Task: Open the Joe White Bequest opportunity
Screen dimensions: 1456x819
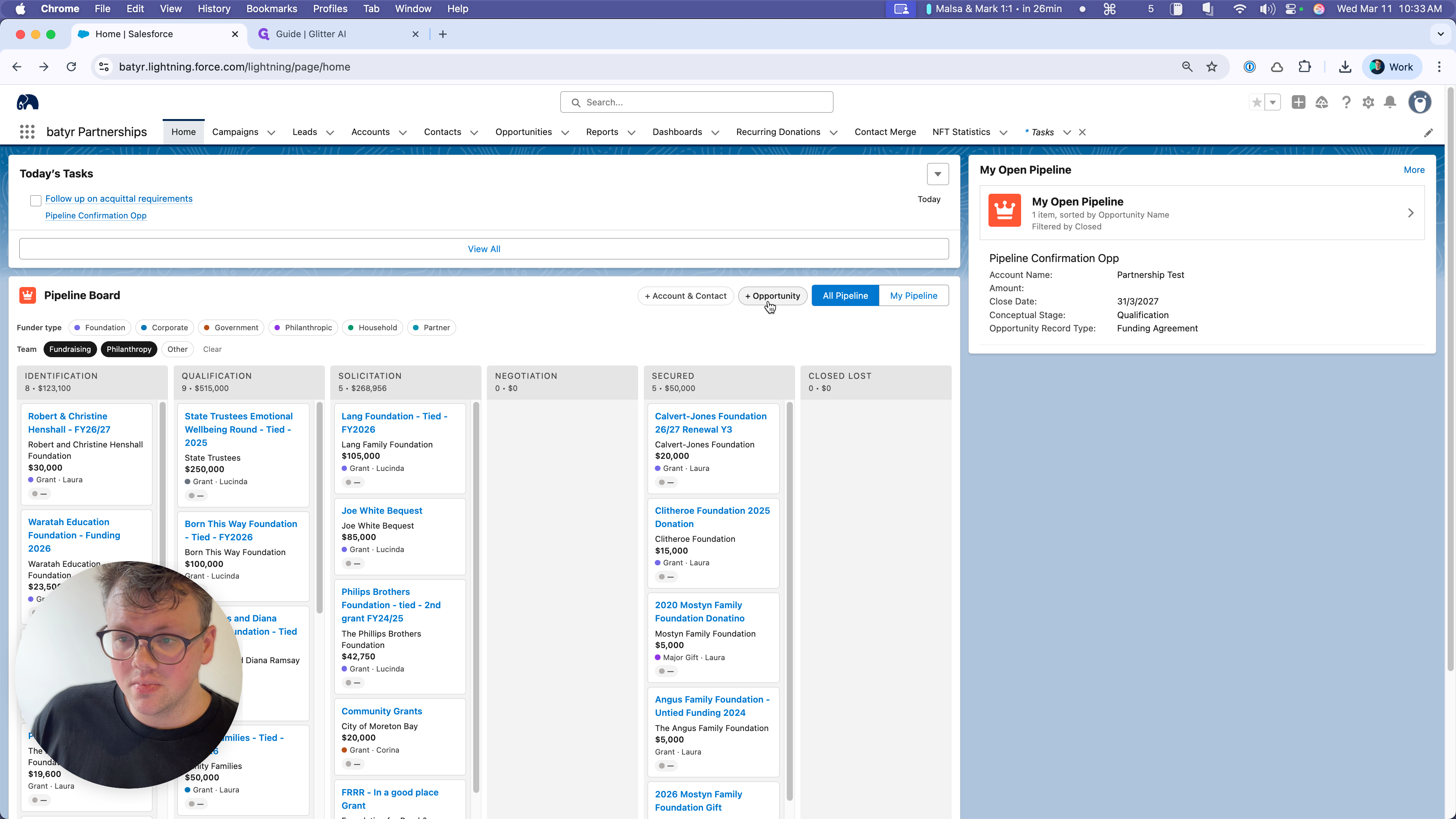Action: (381, 510)
